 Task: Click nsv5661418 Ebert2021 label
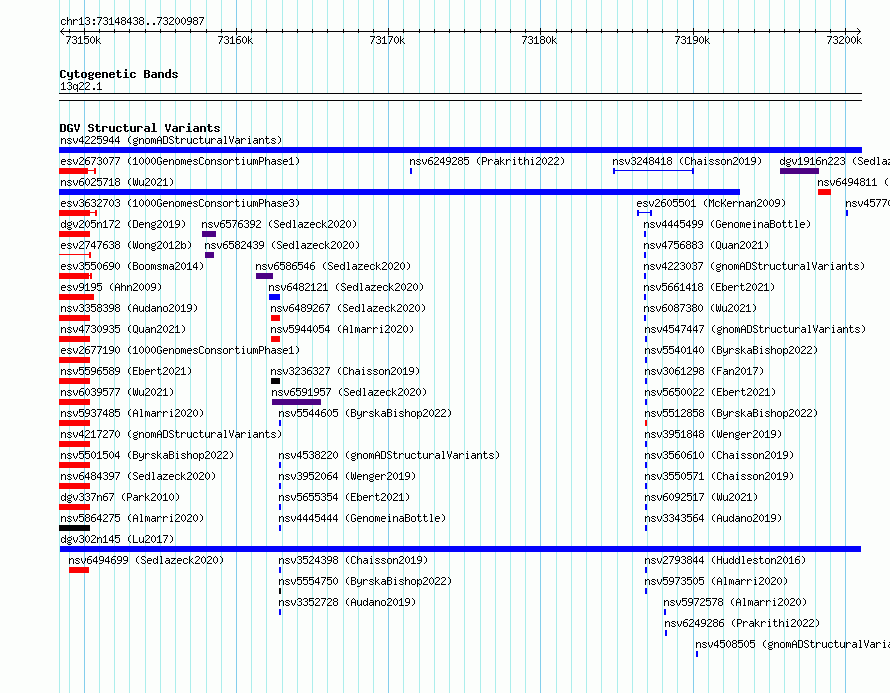[709, 287]
